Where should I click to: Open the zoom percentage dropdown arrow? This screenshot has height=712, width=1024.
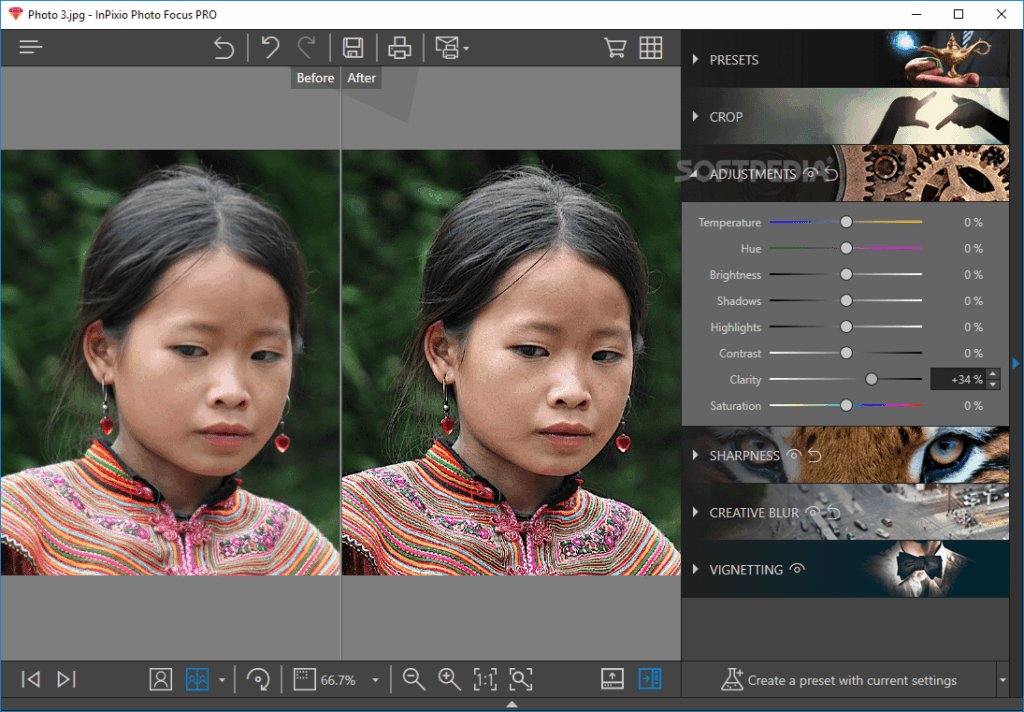[x=376, y=680]
